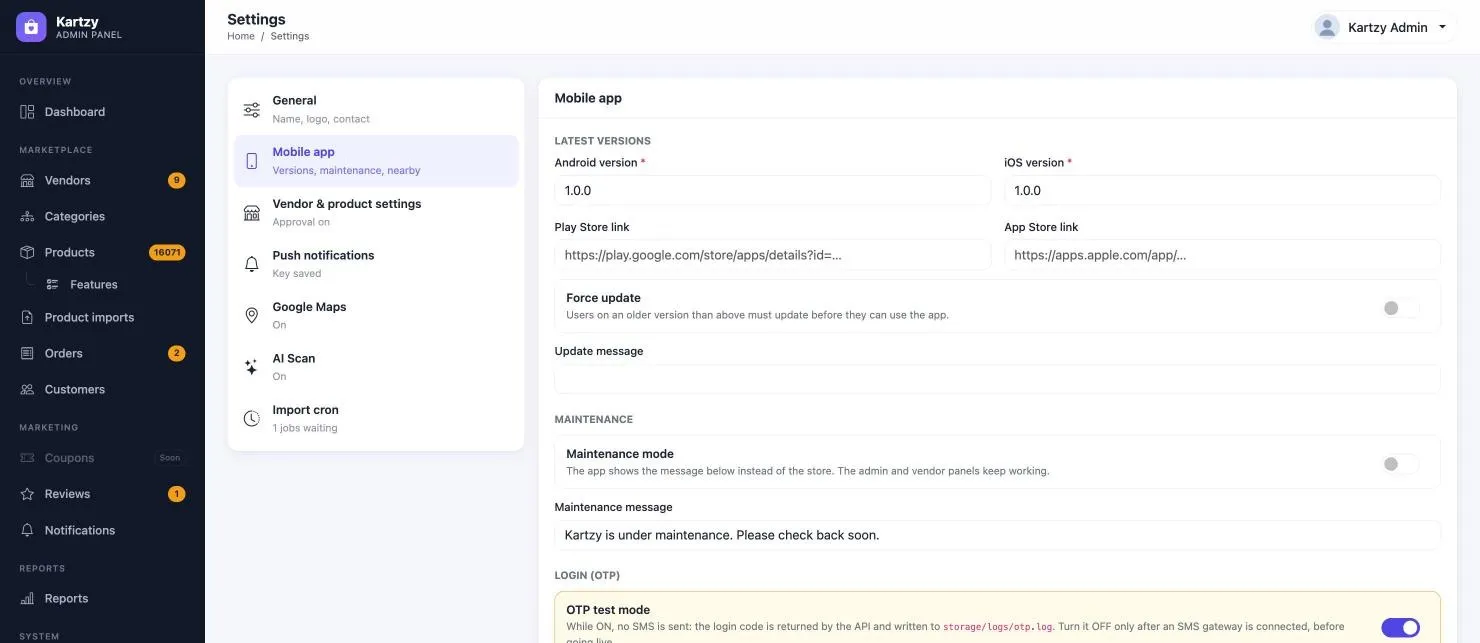Click the iOS version field
Image resolution: width=1480 pixels, height=643 pixels.
1222,190
